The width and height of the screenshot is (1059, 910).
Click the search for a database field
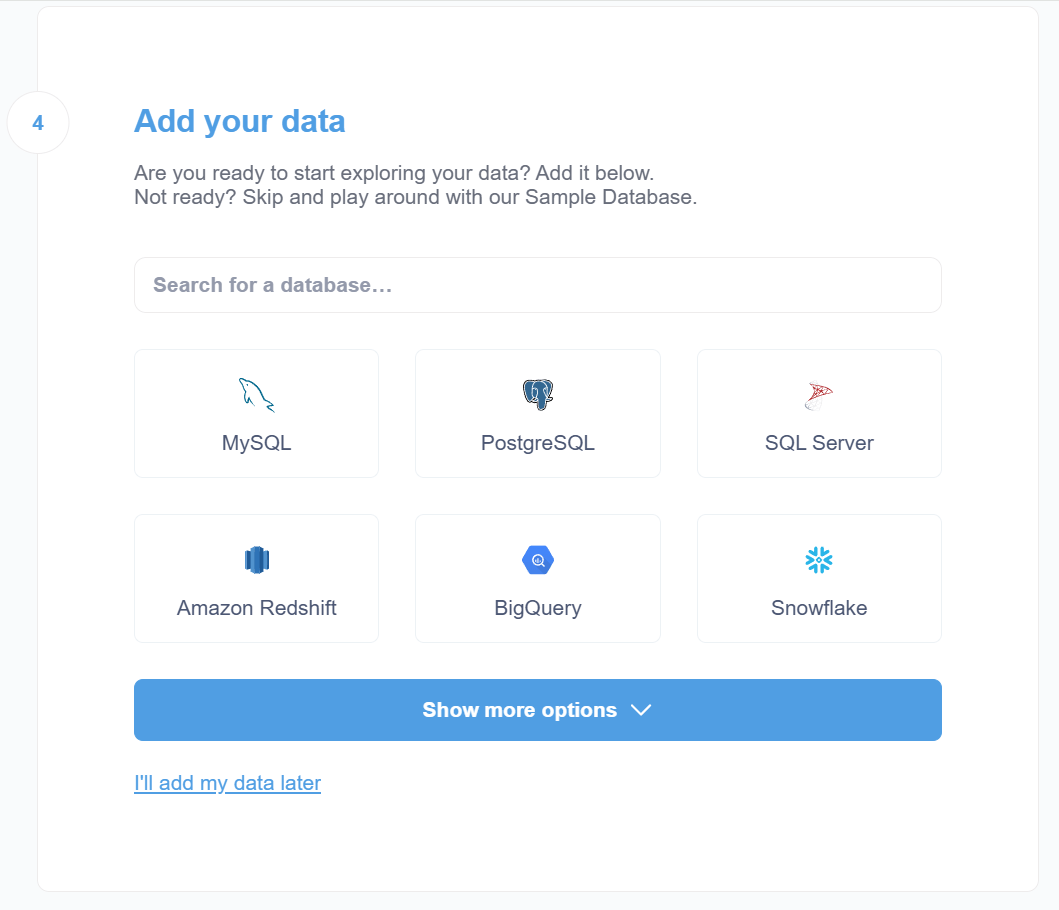537,285
